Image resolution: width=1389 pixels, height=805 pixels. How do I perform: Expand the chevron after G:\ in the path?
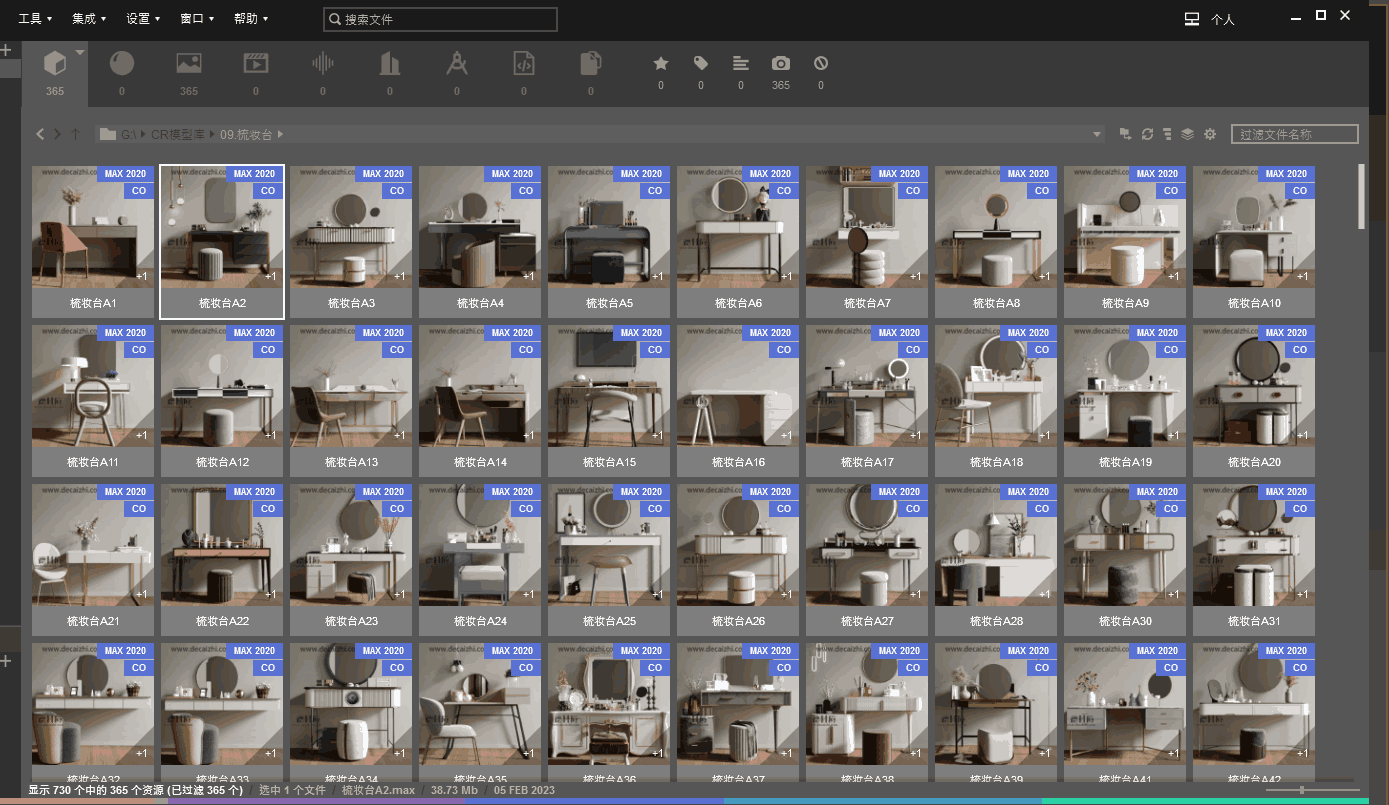pos(145,134)
